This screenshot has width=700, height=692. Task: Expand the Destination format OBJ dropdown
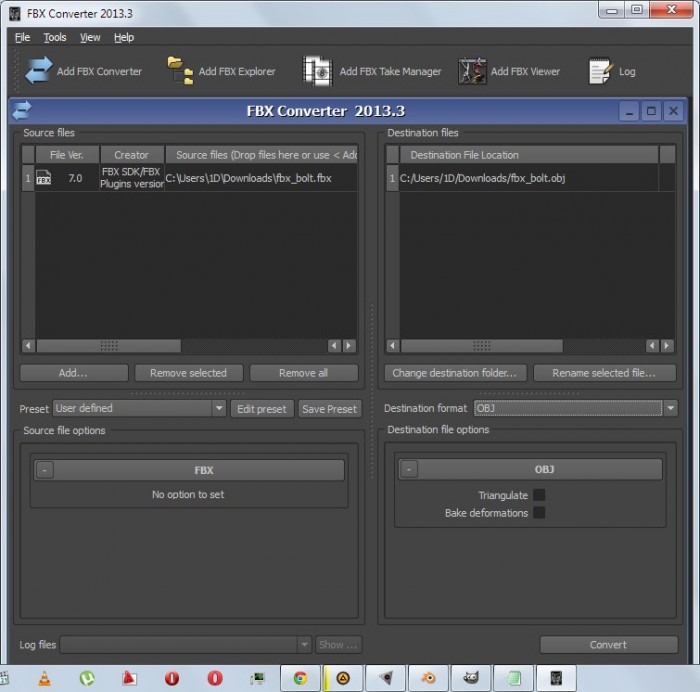576,408
